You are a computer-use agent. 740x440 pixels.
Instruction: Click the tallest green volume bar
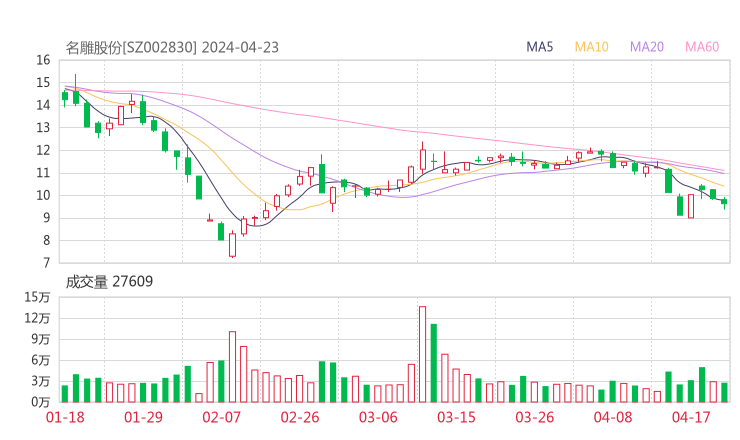coord(434,363)
